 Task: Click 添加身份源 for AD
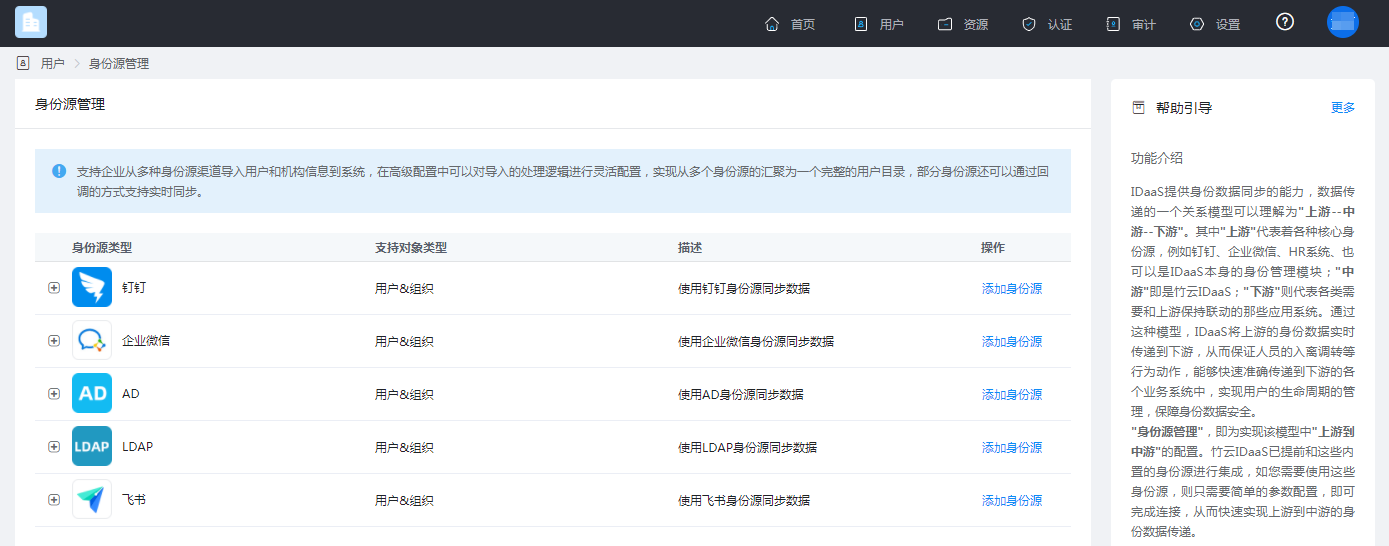coord(1012,395)
